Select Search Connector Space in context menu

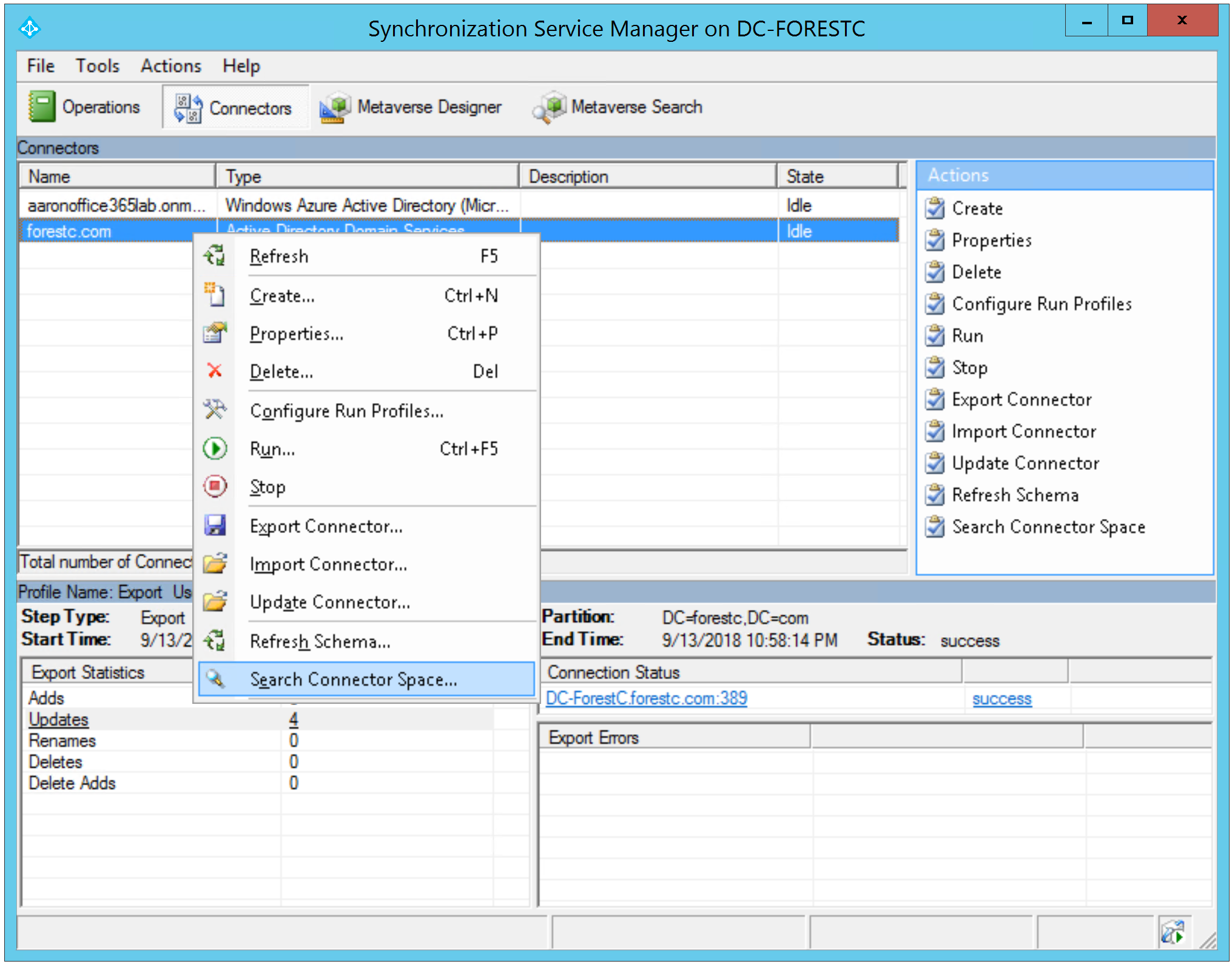pyautogui.click(x=353, y=680)
